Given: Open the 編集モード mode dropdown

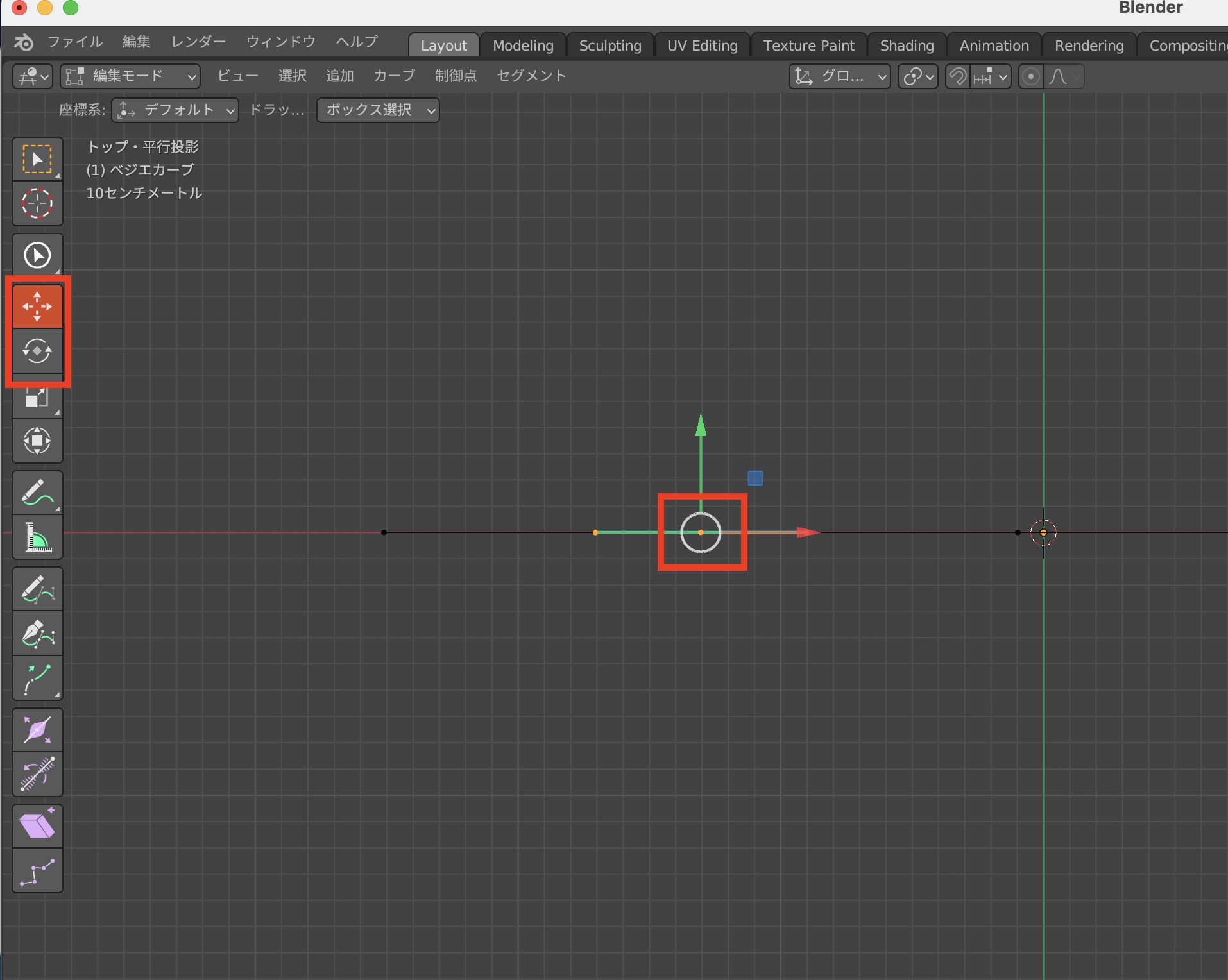Looking at the screenshot, I should pyautogui.click(x=130, y=76).
